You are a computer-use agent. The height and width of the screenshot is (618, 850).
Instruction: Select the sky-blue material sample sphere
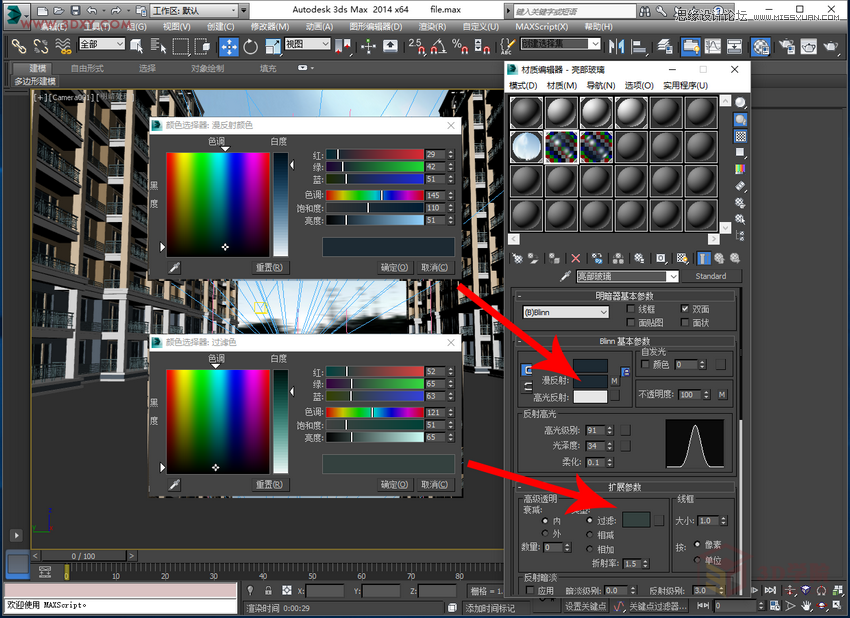click(x=526, y=147)
